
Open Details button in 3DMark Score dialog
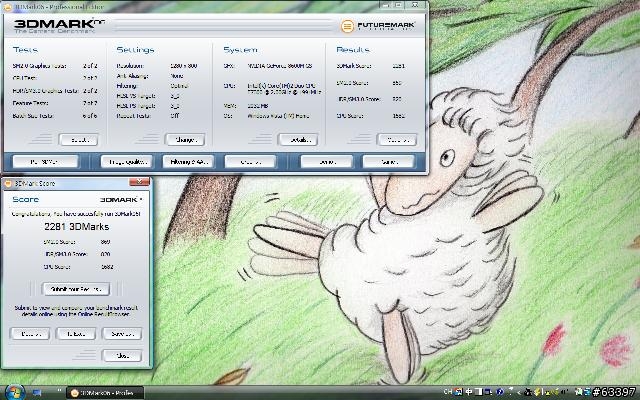(30, 333)
